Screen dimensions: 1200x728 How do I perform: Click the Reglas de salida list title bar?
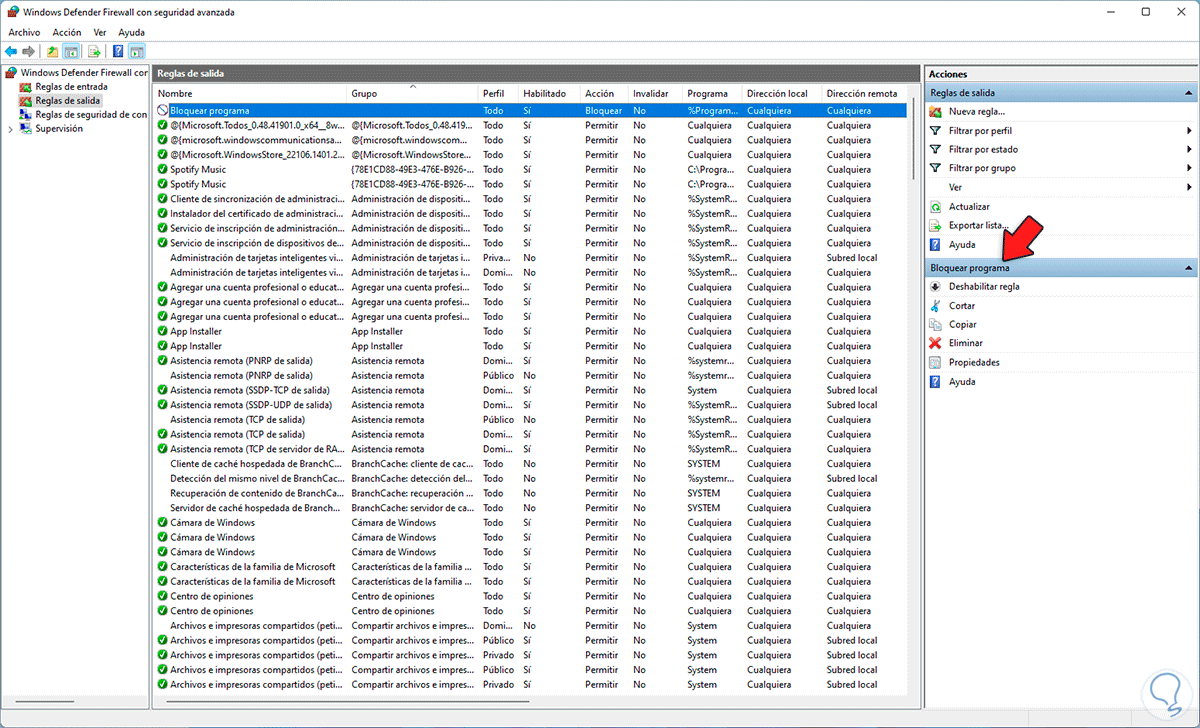tap(536, 74)
